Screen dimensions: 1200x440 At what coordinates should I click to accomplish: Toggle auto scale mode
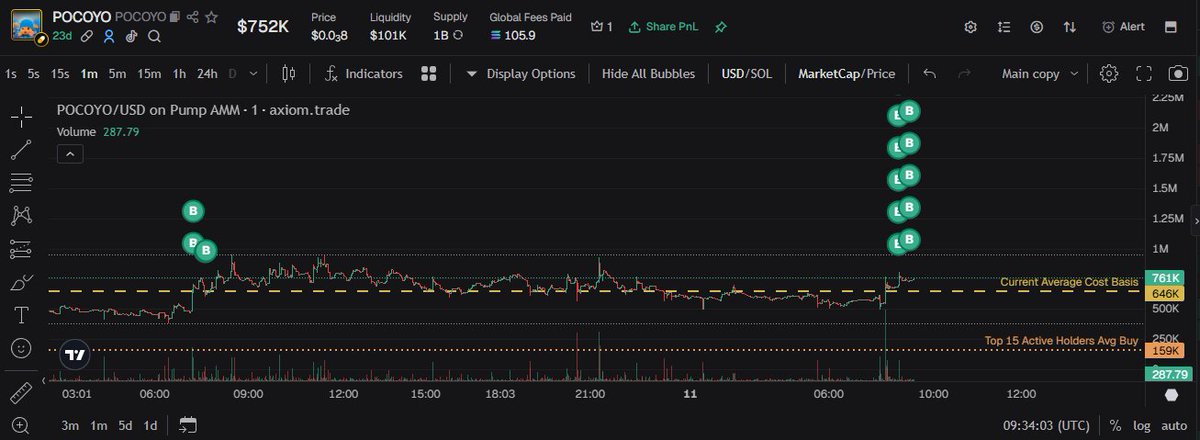point(1172,425)
